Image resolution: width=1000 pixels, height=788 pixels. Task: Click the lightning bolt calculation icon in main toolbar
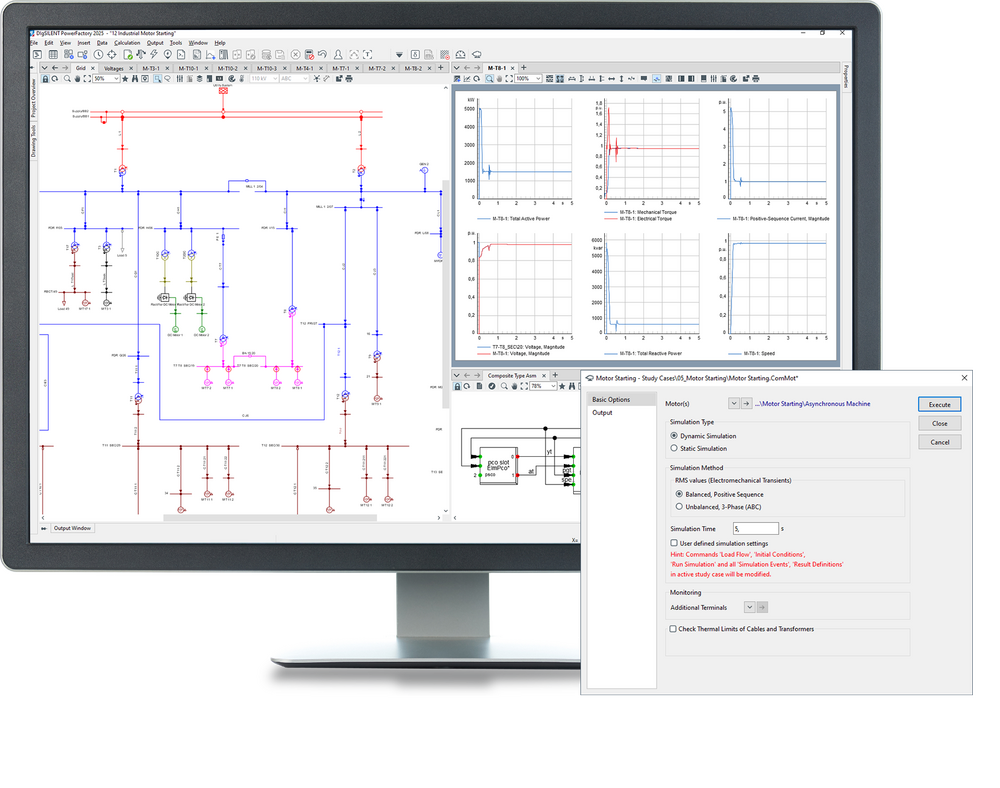coord(153,54)
